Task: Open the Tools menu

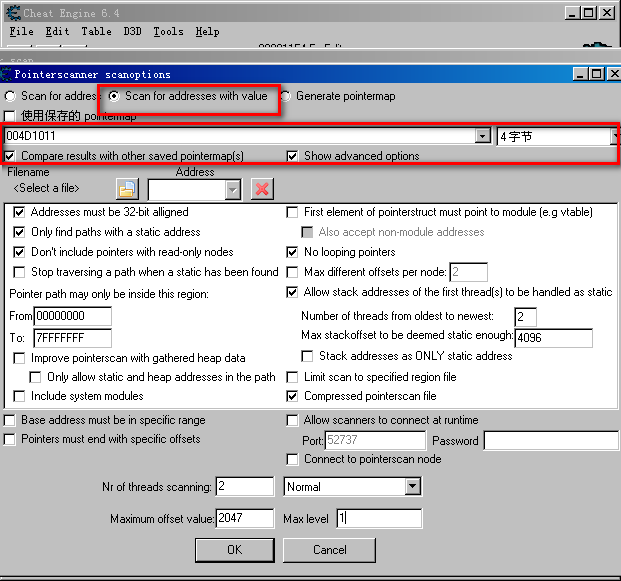Action: coord(168,31)
